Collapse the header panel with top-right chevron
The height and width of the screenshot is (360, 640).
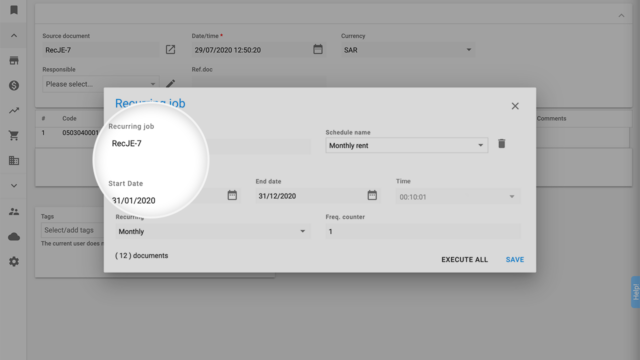[621, 16]
